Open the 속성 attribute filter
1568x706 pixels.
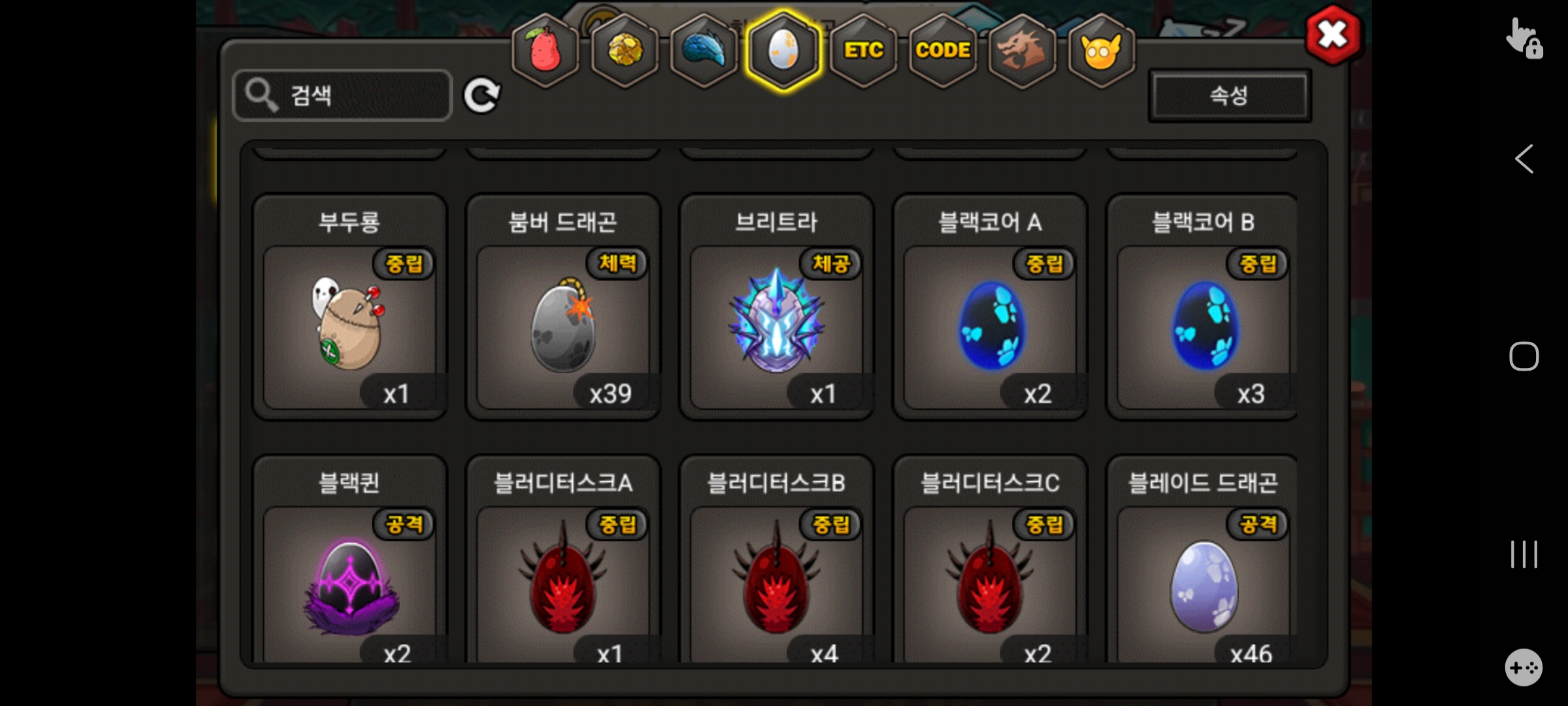coord(1229,95)
